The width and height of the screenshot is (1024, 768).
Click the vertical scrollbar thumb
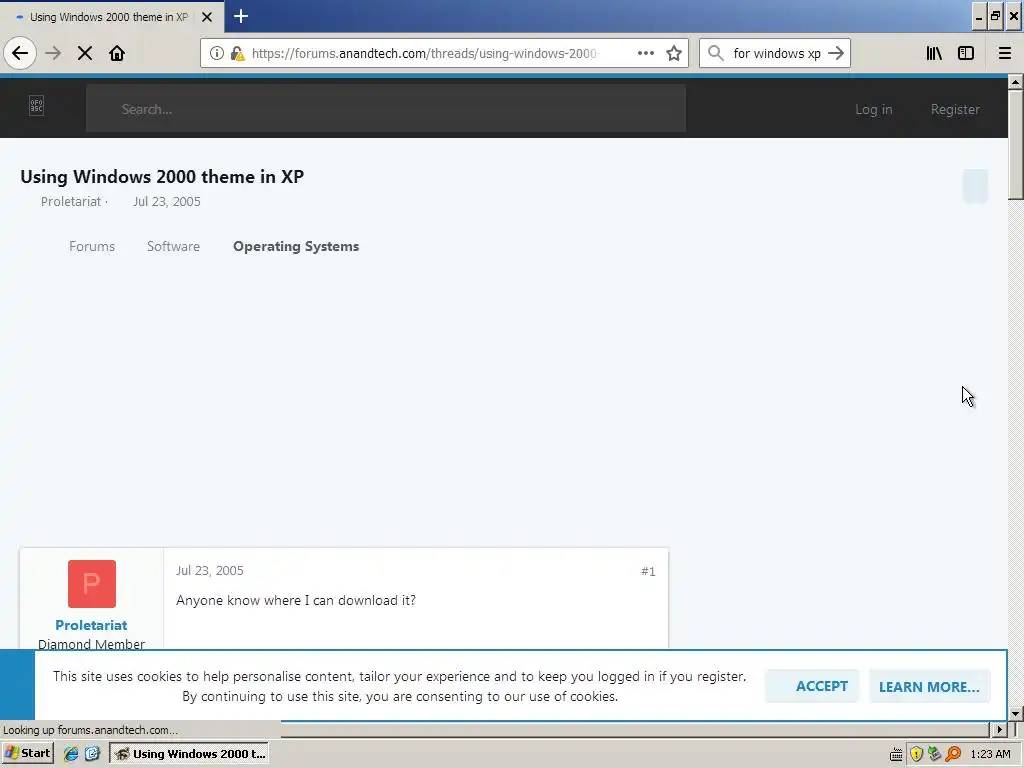1016,144
